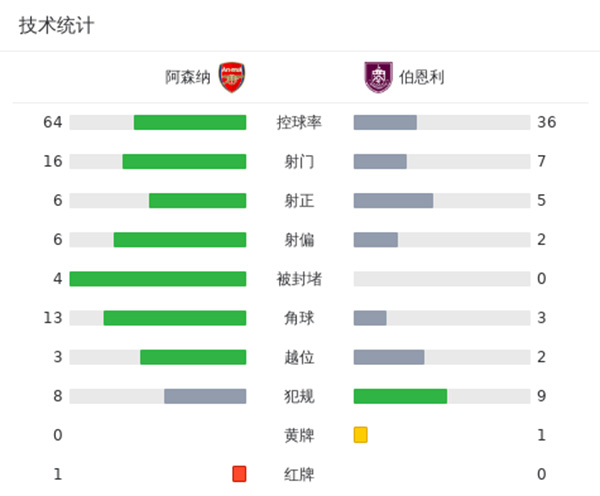Click Arsenal's full green 被封堵 bar
This screenshot has width=600, height=496.
pos(158,279)
